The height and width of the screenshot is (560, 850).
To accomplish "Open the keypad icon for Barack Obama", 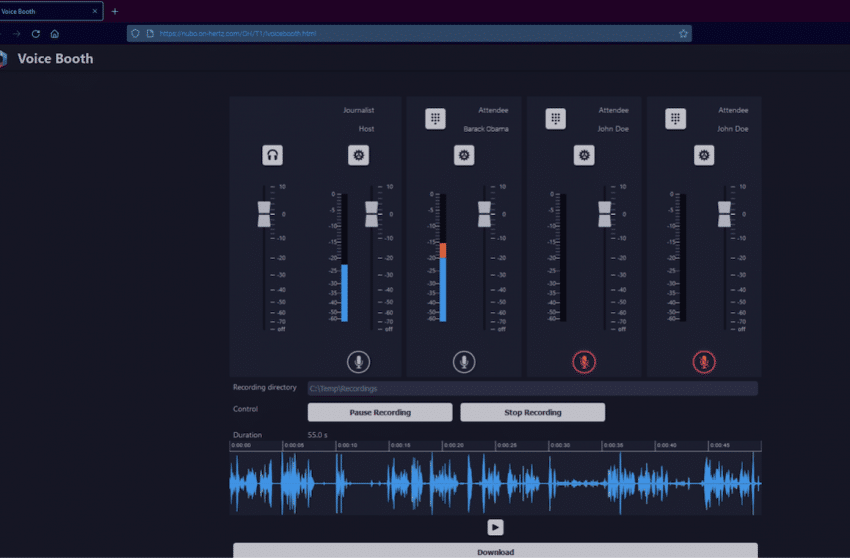I will click(435, 119).
